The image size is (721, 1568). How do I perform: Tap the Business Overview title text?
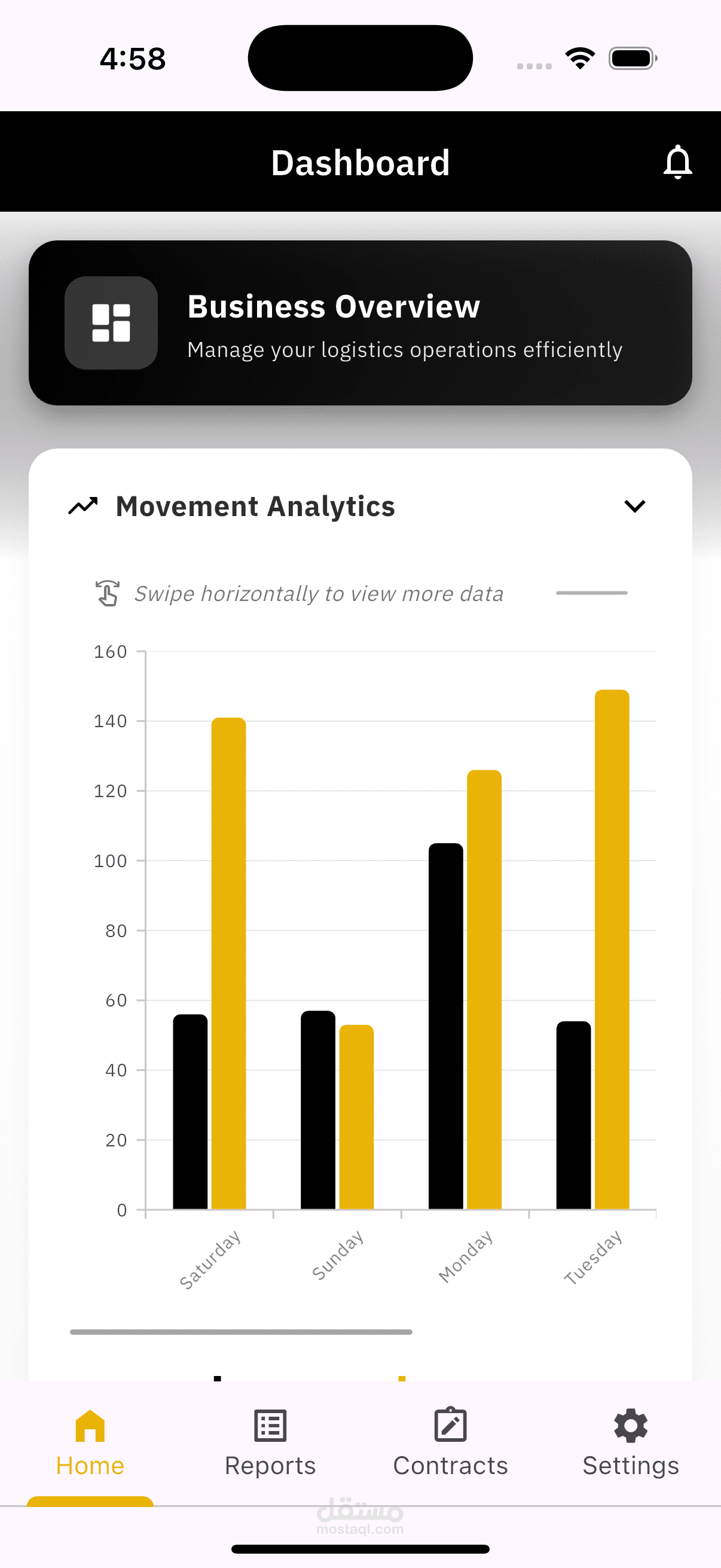334,306
